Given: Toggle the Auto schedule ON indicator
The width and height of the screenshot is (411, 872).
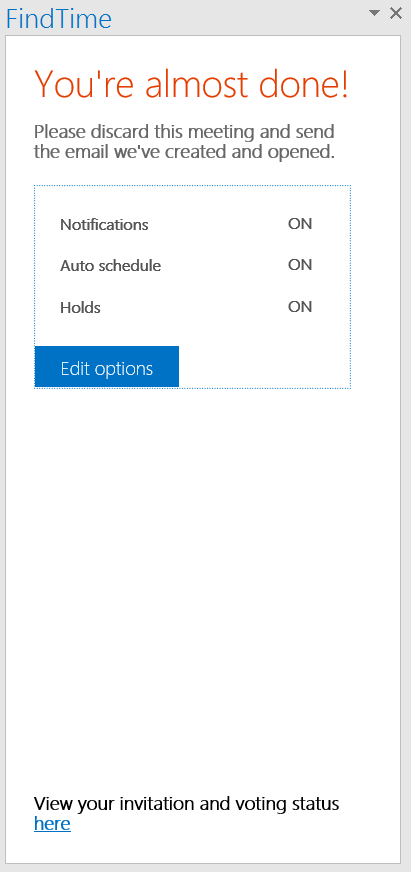Looking at the screenshot, I should point(300,265).
